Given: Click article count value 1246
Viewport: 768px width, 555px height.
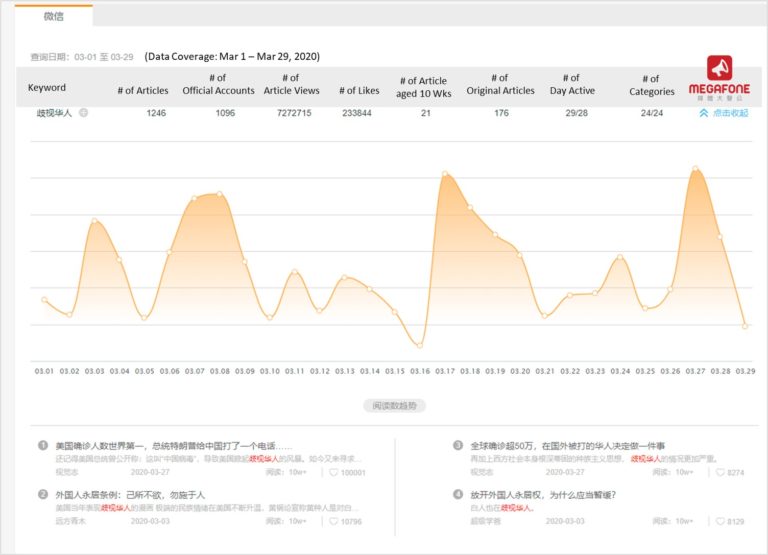Looking at the screenshot, I should coord(156,113).
